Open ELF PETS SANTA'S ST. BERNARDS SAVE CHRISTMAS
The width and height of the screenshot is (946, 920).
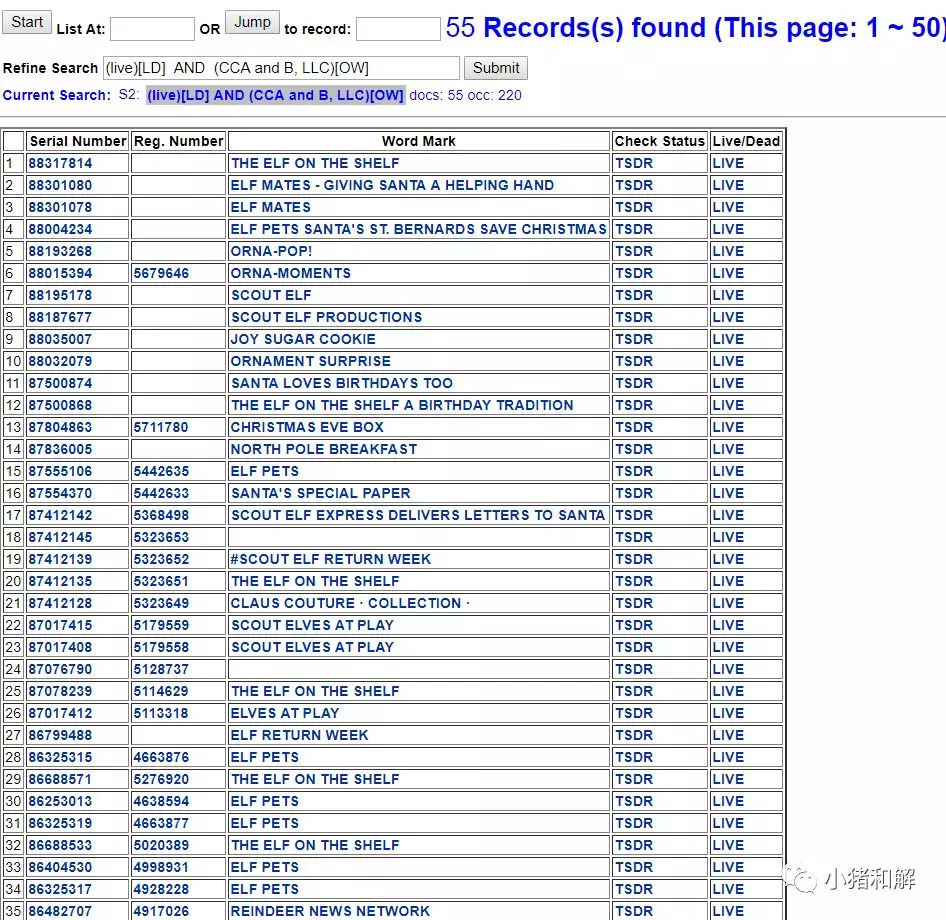(419, 229)
